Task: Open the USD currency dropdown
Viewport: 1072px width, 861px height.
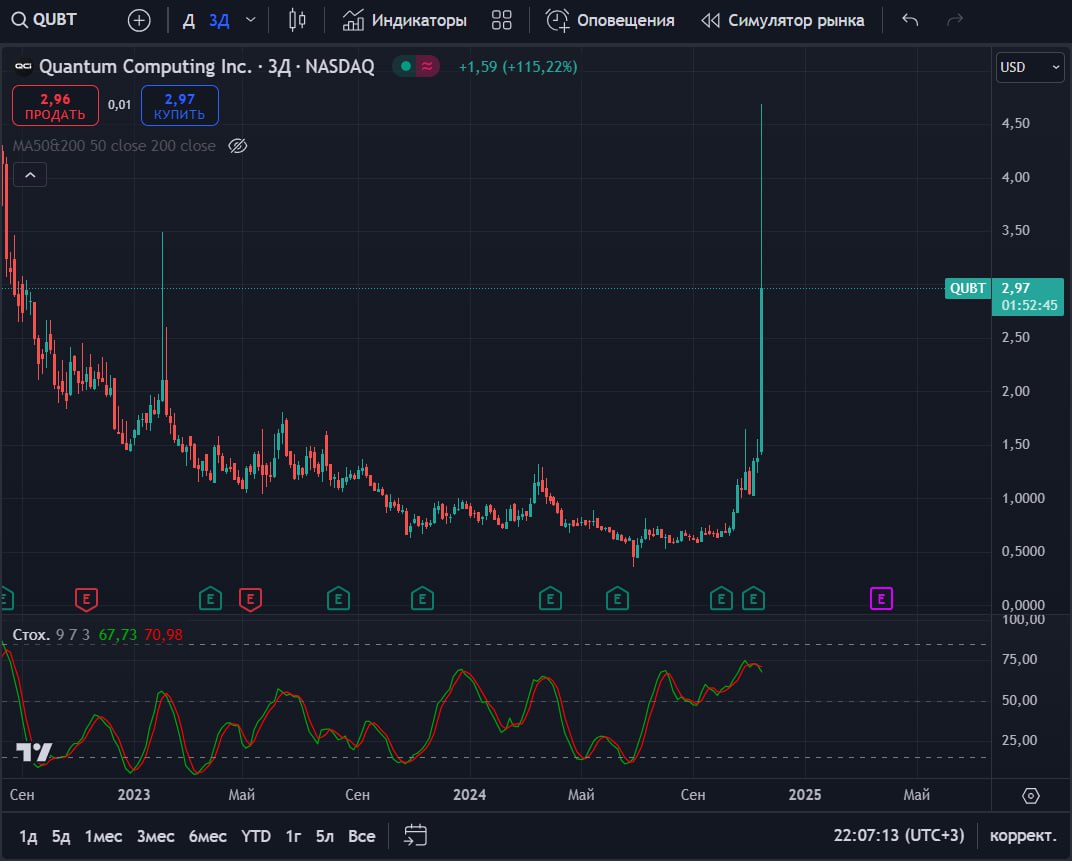Action: (1030, 67)
